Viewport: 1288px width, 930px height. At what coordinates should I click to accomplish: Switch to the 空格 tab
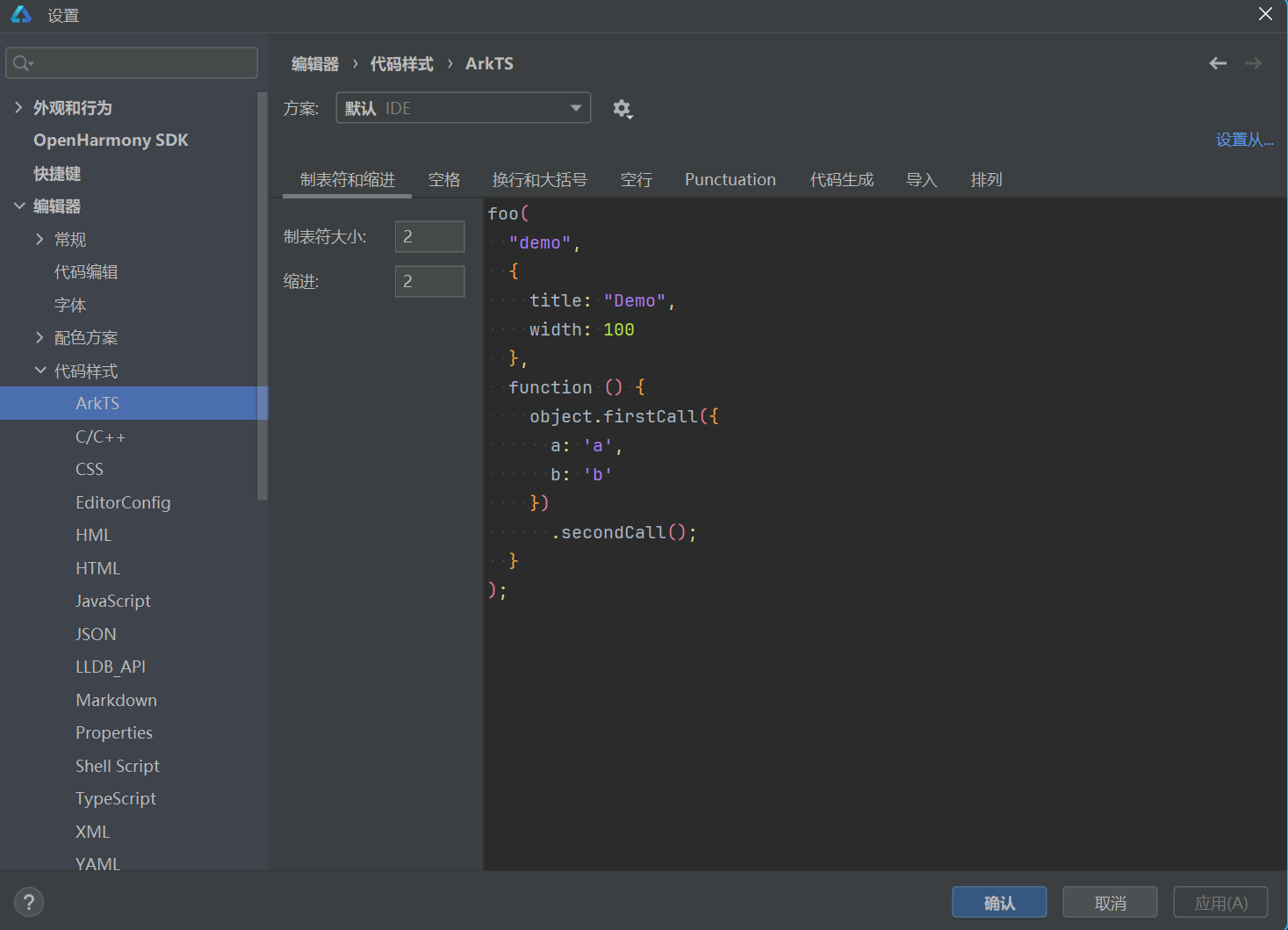444,180
